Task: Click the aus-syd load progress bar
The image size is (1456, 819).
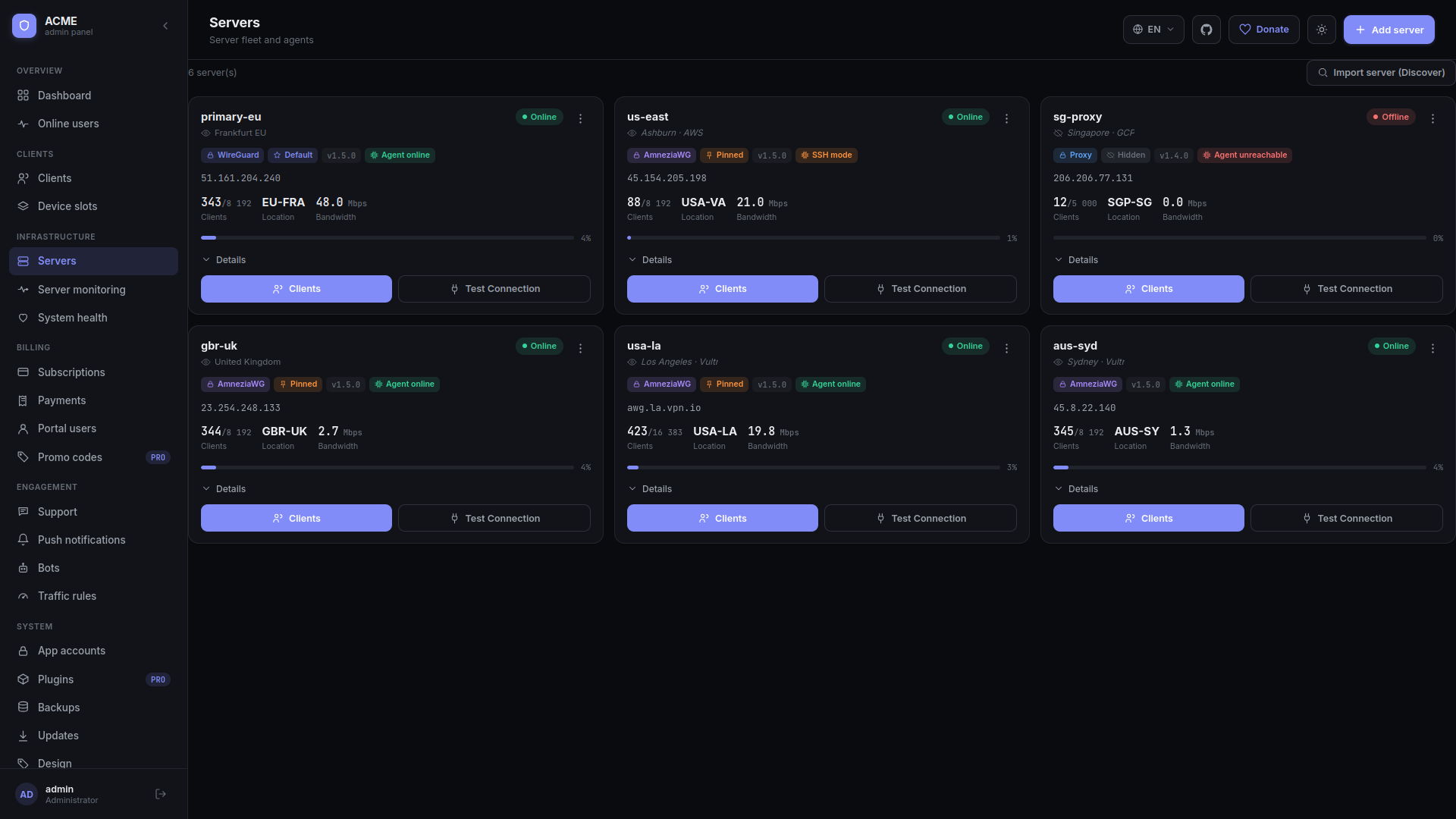Action: pos(1240,467)
